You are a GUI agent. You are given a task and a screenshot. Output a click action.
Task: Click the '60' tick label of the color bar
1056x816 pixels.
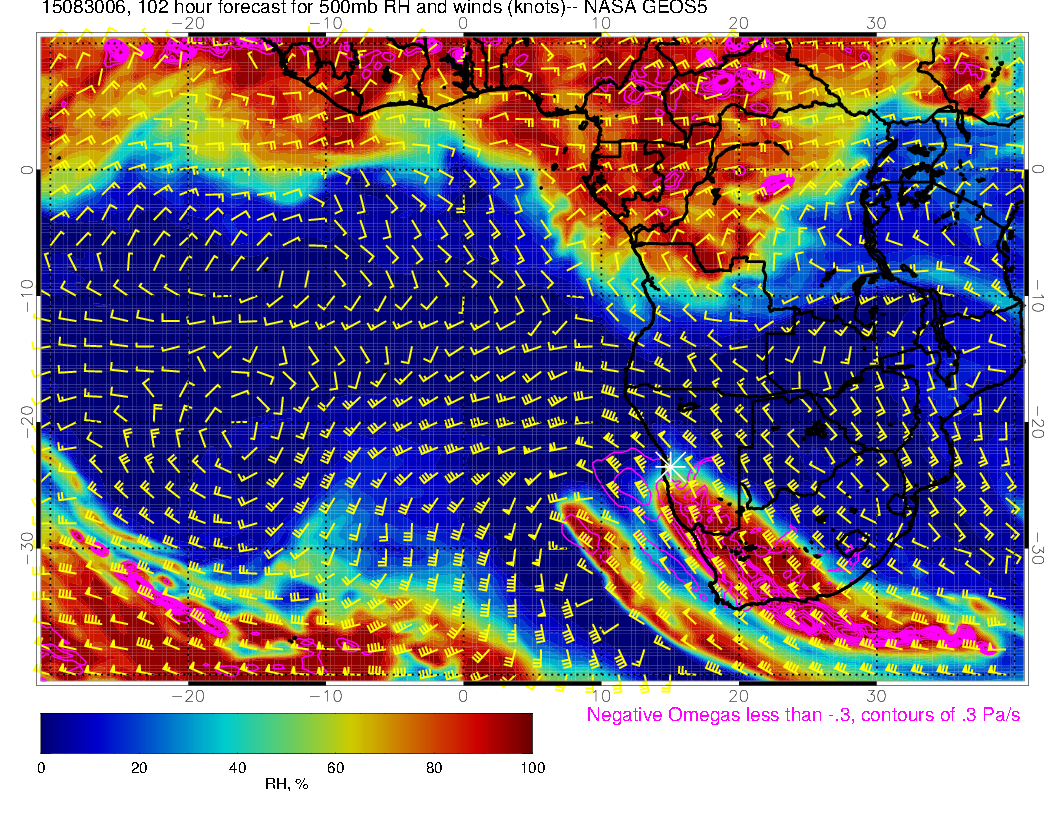(336, 768)
